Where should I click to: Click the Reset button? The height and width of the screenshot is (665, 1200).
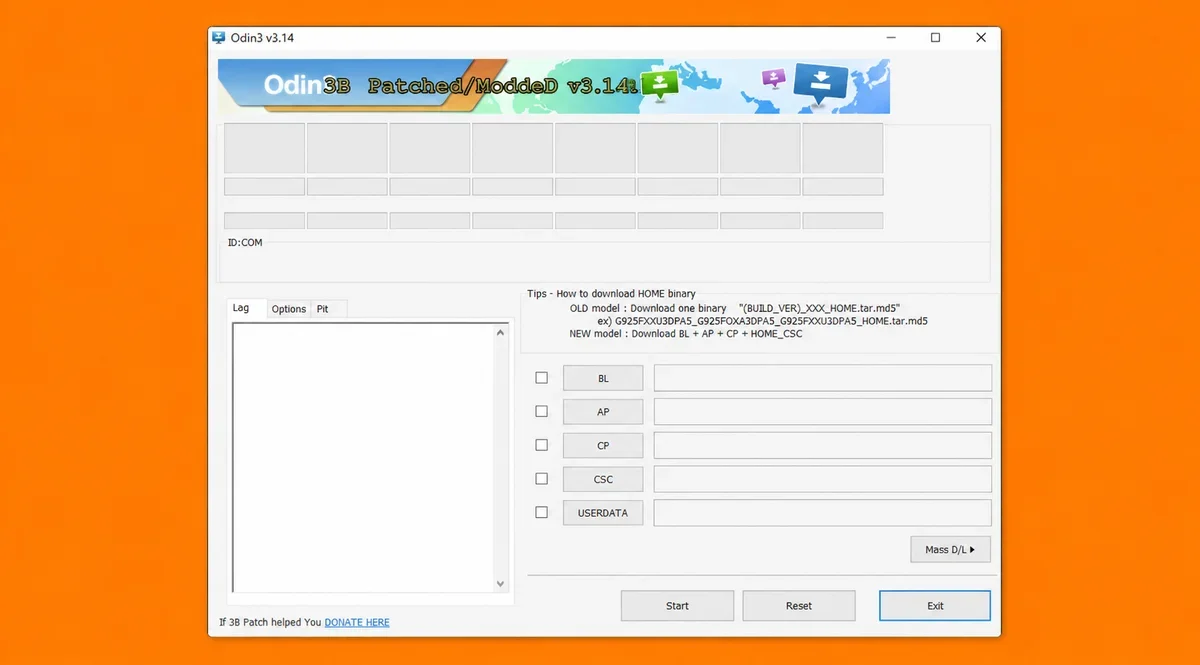799,605
